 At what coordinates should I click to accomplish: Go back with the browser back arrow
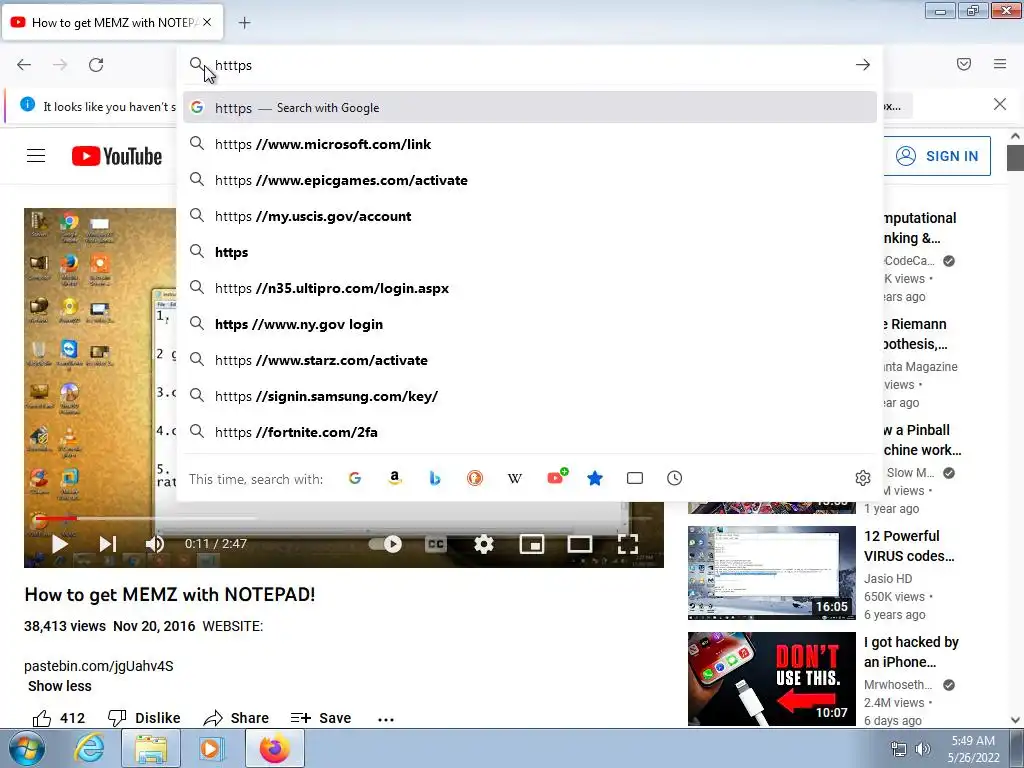click(x=24, y=65)
